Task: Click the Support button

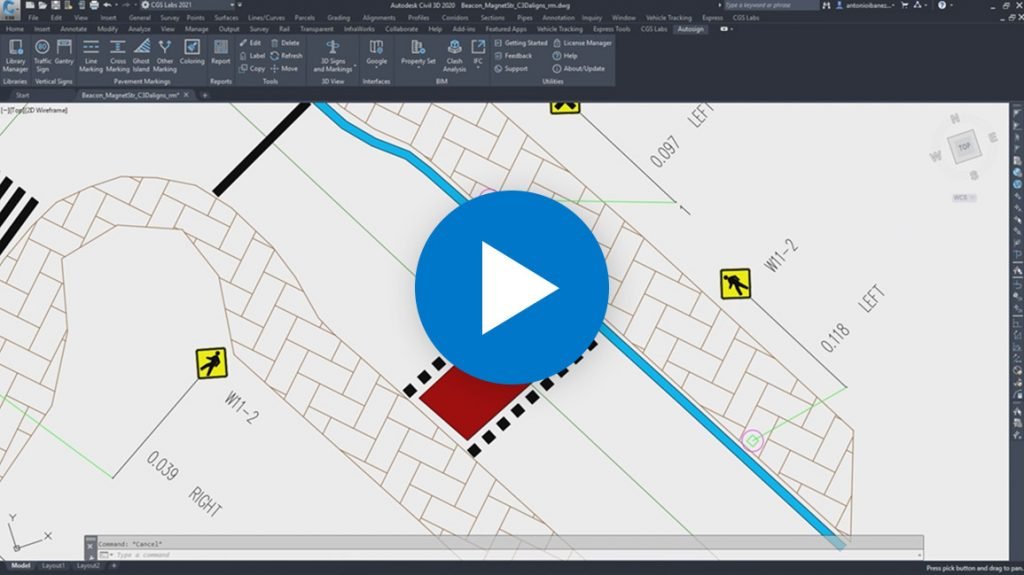Action: [x=511, y=69]
